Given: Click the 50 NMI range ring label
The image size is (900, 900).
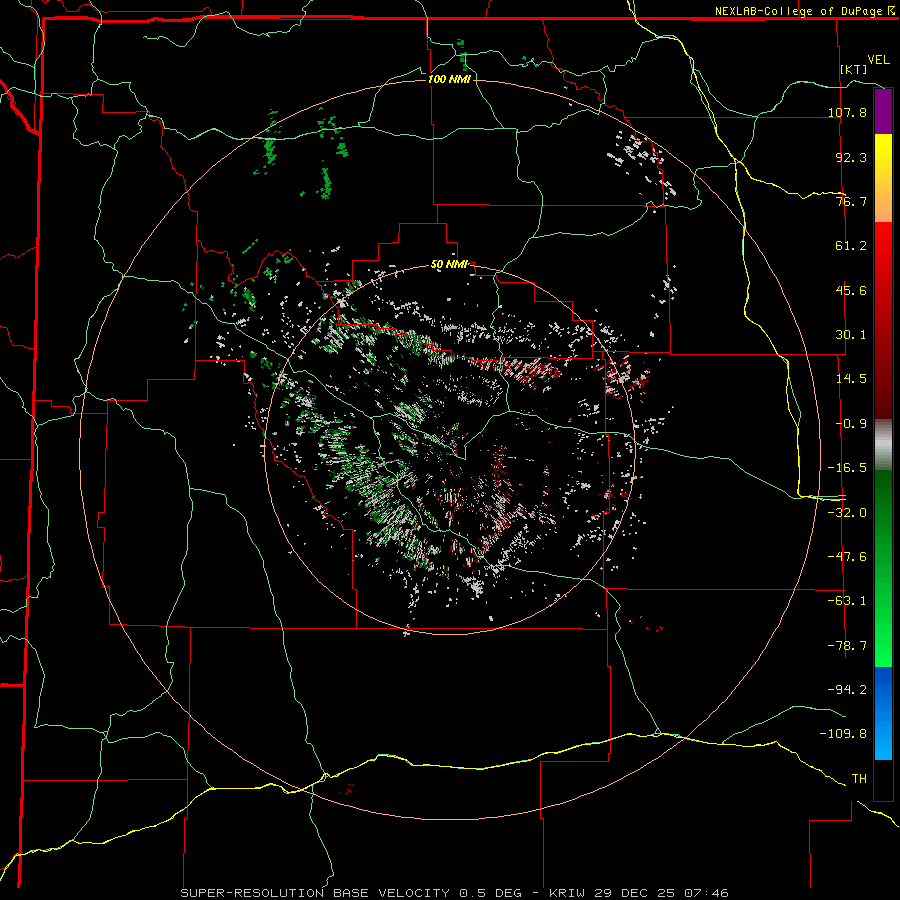Looking at the screenshot, I should pyautogui.click(x=449, y=265).
